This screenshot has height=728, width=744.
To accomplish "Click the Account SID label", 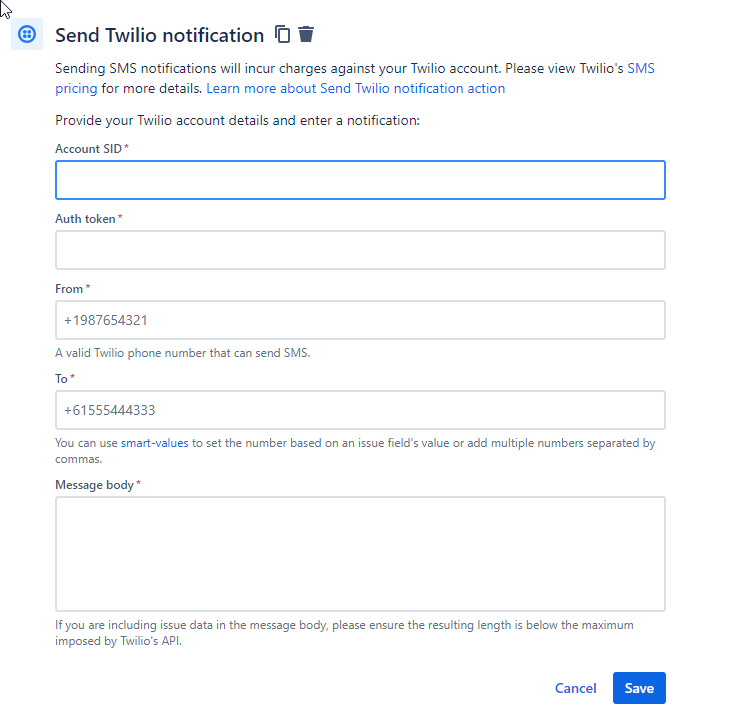I will pyautogui.click(x=89, y=149).
